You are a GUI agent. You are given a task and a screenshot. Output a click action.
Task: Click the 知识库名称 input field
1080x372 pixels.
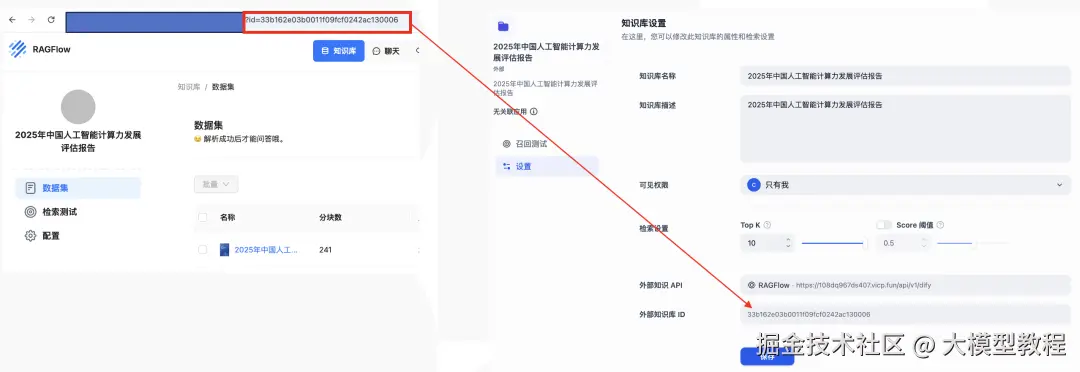click(x=905, y=76)
